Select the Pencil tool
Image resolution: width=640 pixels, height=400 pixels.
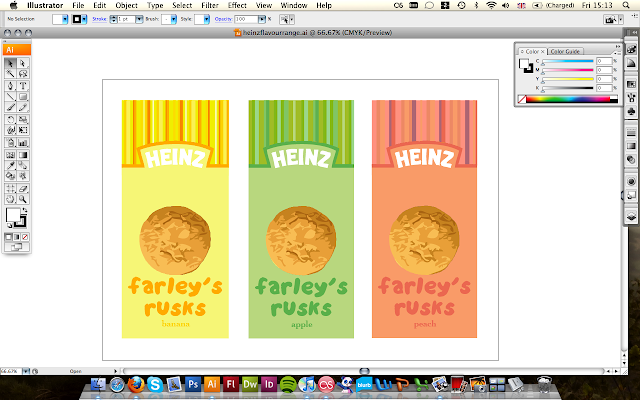point(23,107)
